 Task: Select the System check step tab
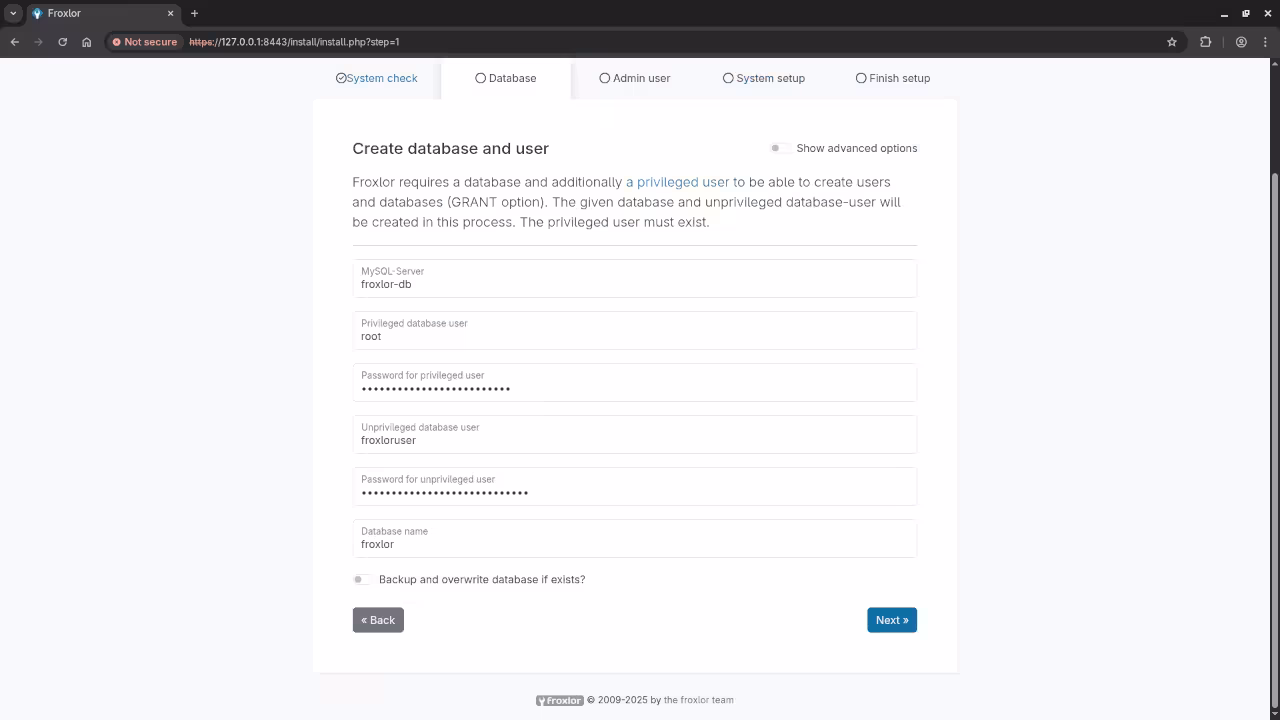point(377,78)
